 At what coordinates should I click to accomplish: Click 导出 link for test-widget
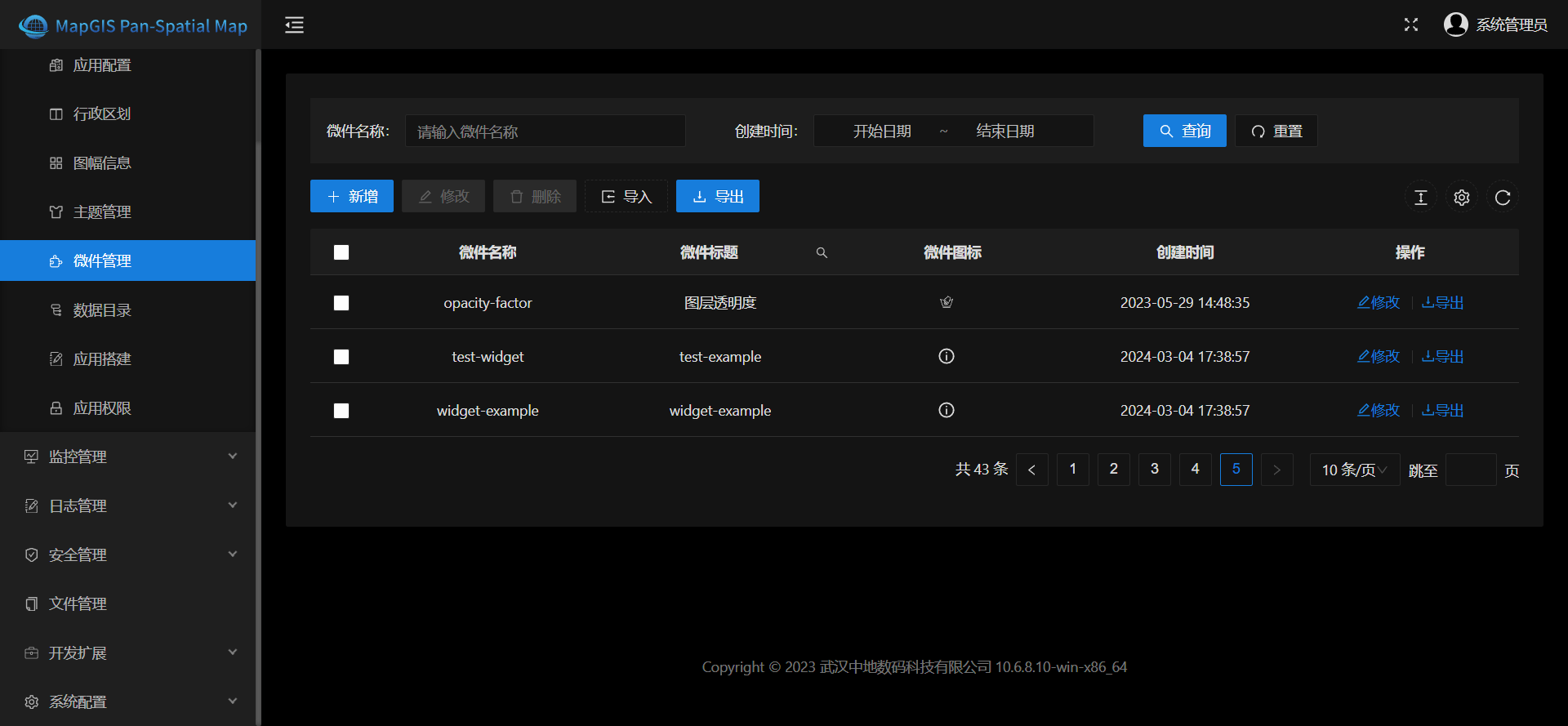click(1443, 356)
